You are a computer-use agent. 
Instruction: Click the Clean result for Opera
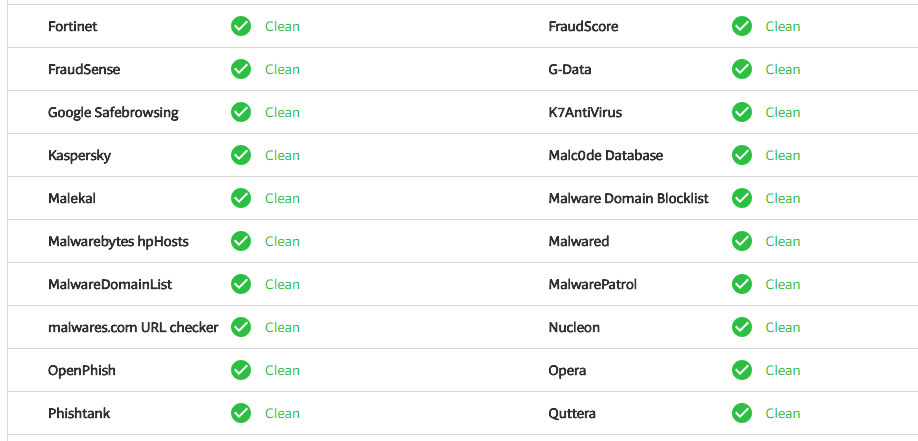pos(783,370)
